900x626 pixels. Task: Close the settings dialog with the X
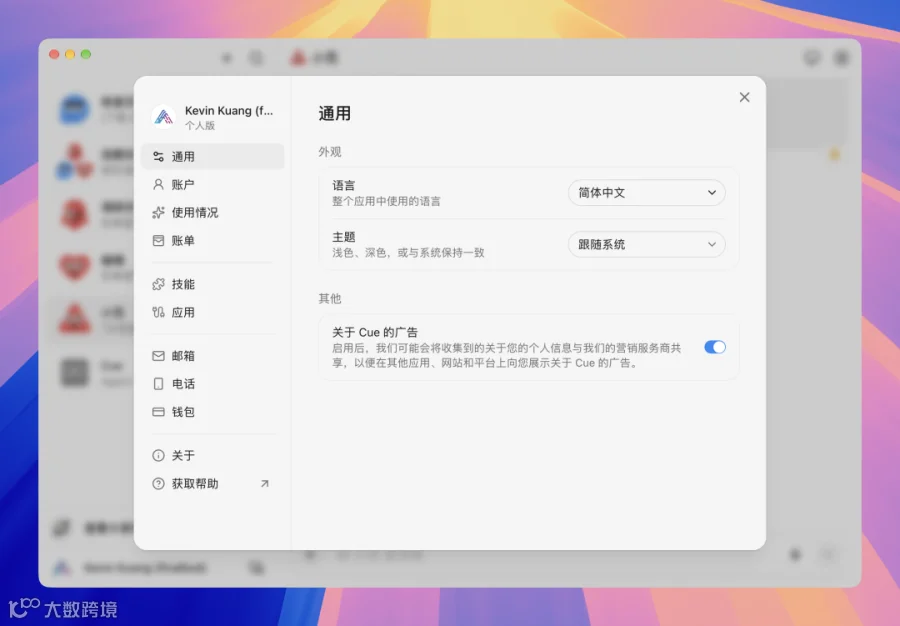[744, 98]
